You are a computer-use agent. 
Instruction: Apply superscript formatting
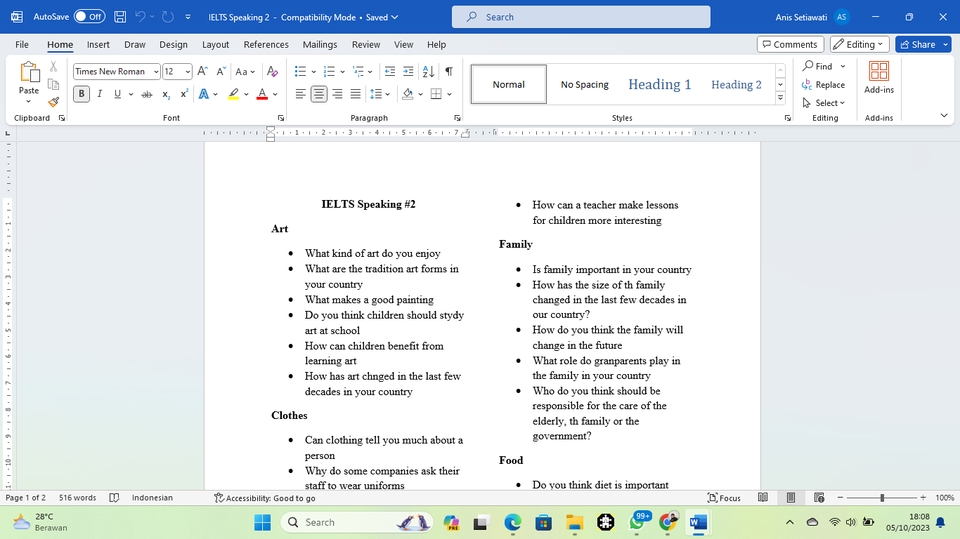point(184,94)
